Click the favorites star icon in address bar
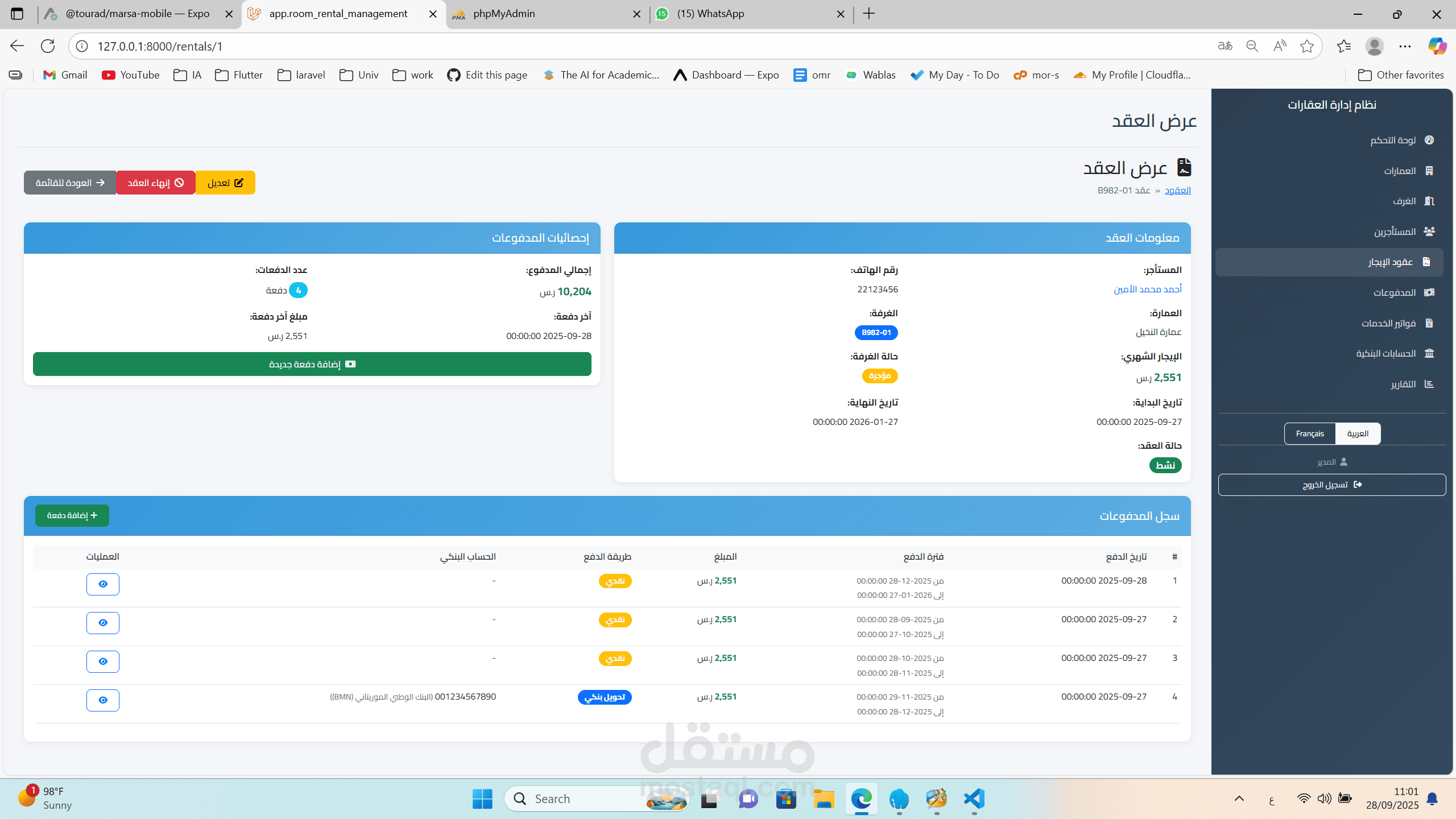 click(x=1307, y=46)
